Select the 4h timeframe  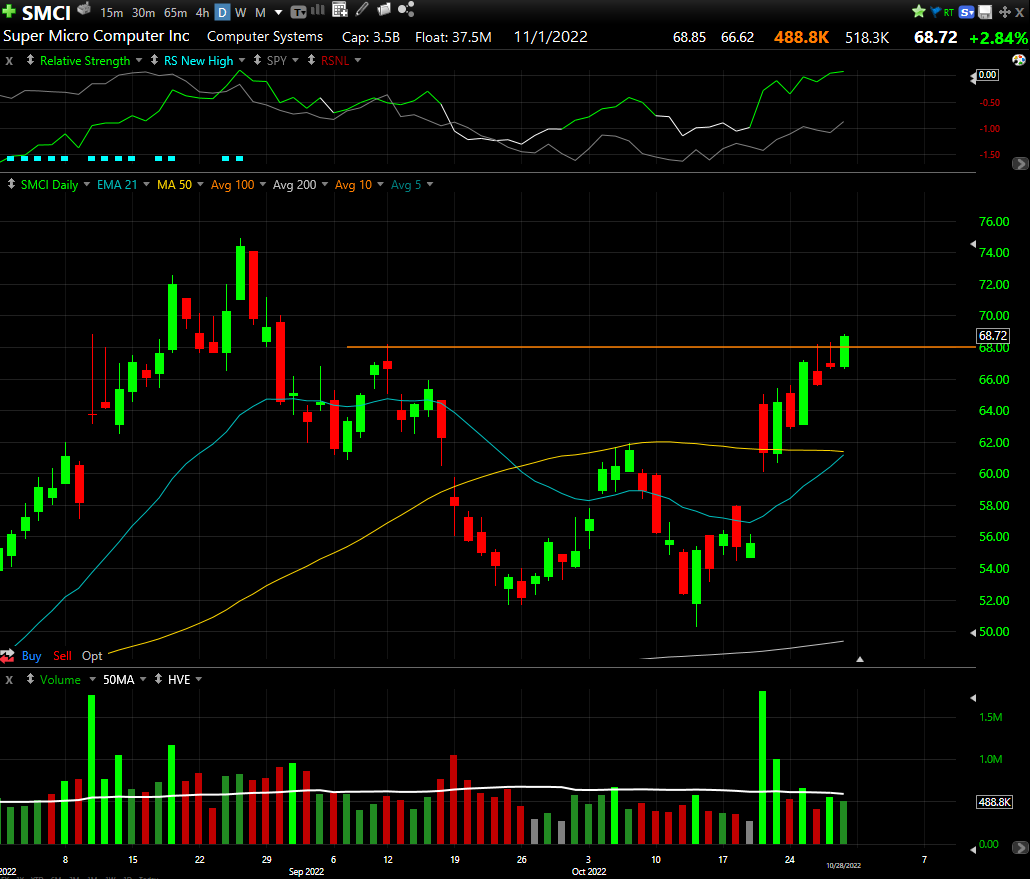tap(202, 12)
